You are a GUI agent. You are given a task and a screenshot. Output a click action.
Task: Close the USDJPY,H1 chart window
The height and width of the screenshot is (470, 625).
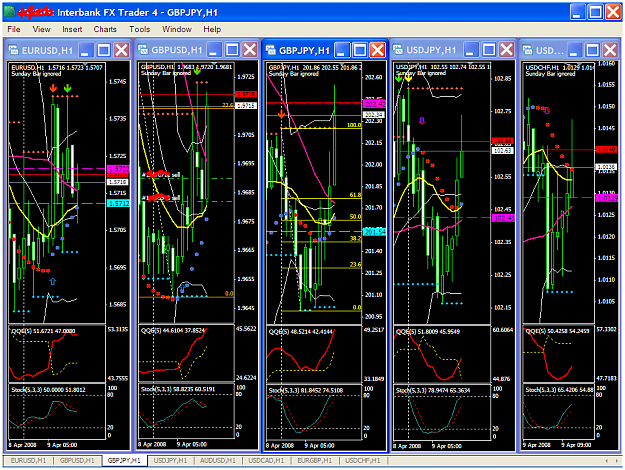[507, 50]
